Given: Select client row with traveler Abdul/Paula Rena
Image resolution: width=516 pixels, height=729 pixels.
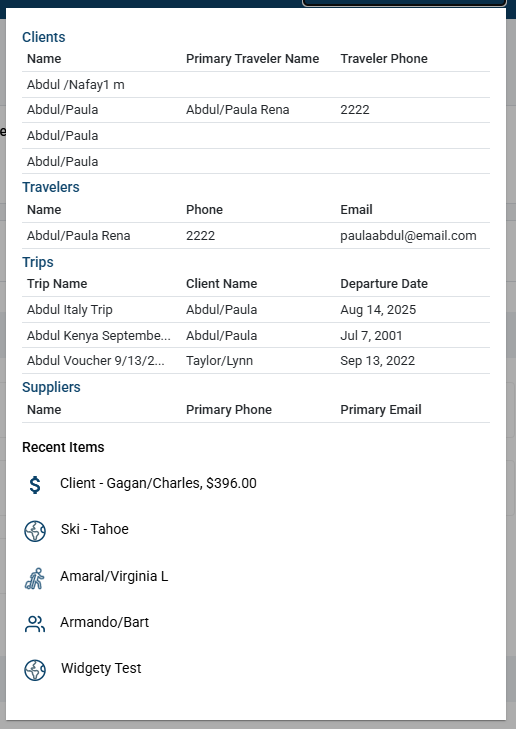Looking at the screenshot, I should (x=256, y=110).
